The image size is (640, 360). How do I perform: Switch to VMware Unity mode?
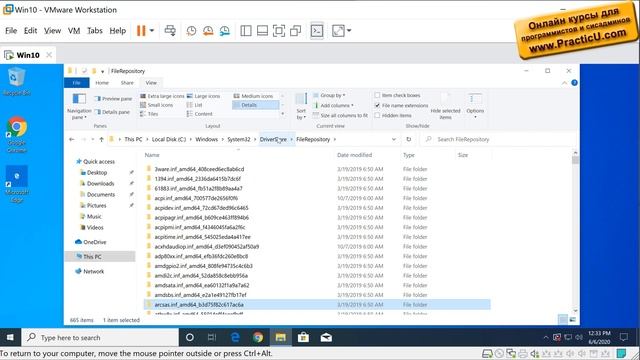point(295,31)
